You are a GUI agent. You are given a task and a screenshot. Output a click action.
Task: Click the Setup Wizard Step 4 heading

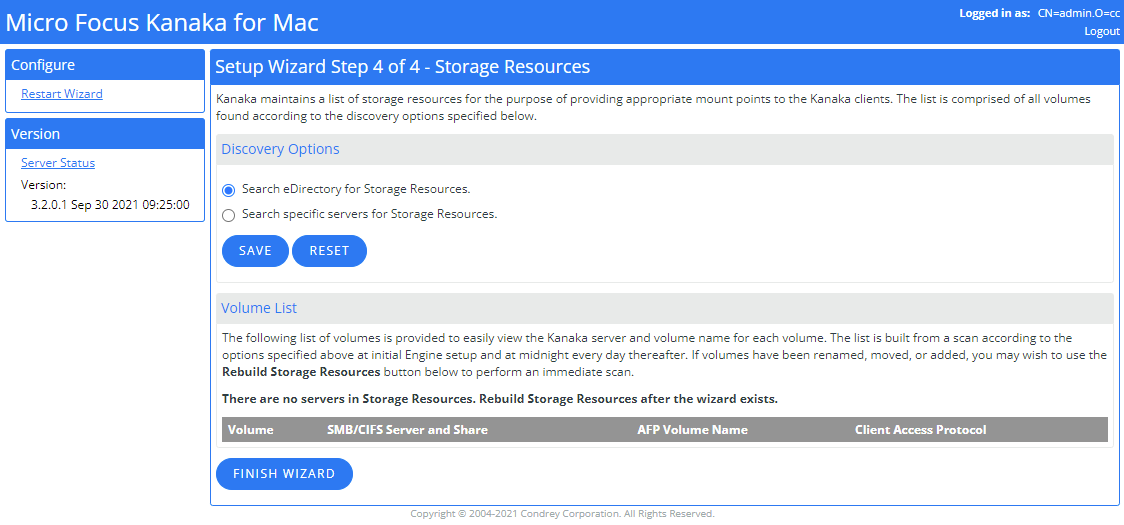click(402, 67)
